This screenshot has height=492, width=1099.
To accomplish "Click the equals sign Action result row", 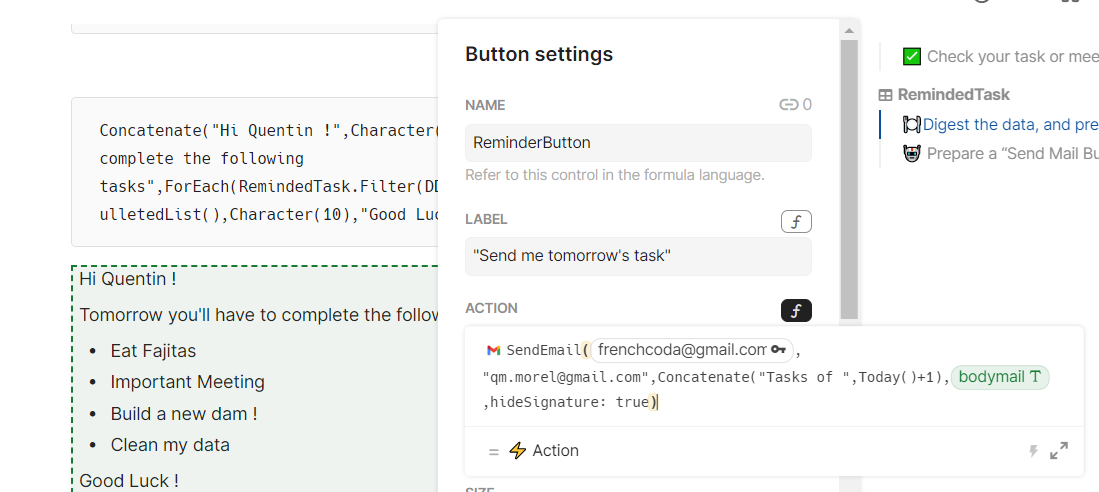I will (493, 451).
